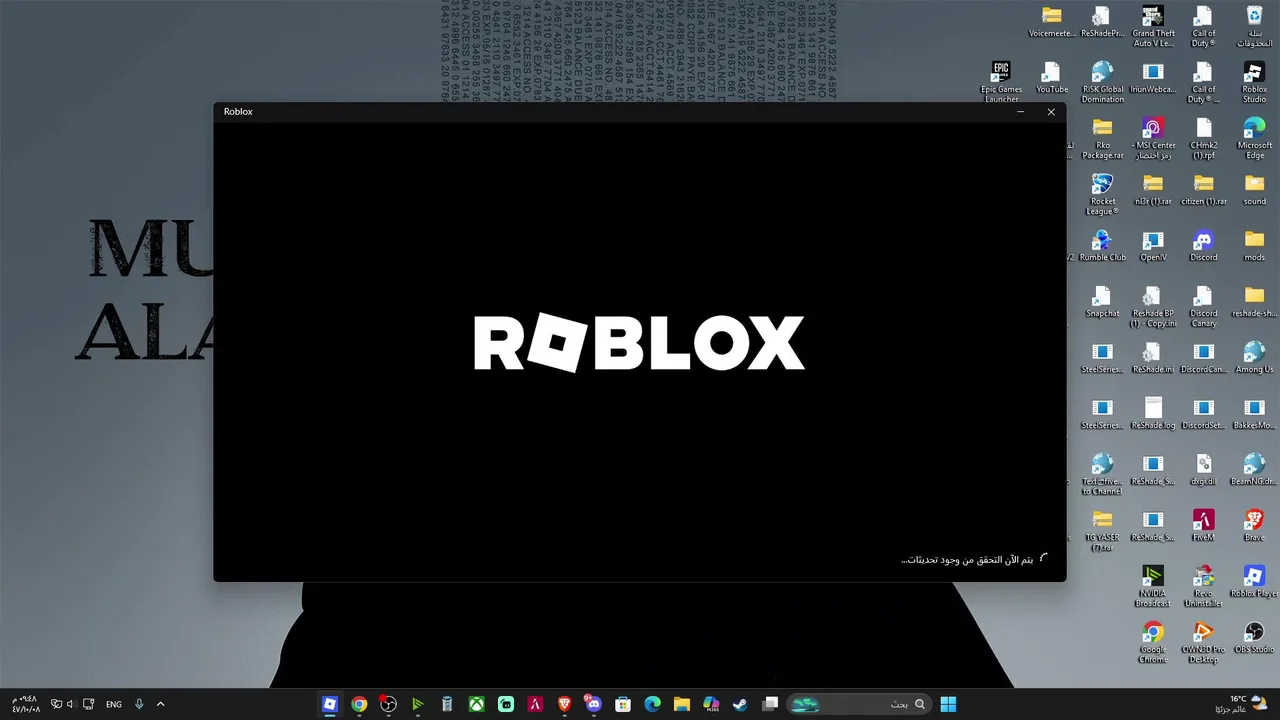Viewport: 1280px width, 720px height.
Task: Open Google Chrome from the taskbar
Action: [359, 704]
